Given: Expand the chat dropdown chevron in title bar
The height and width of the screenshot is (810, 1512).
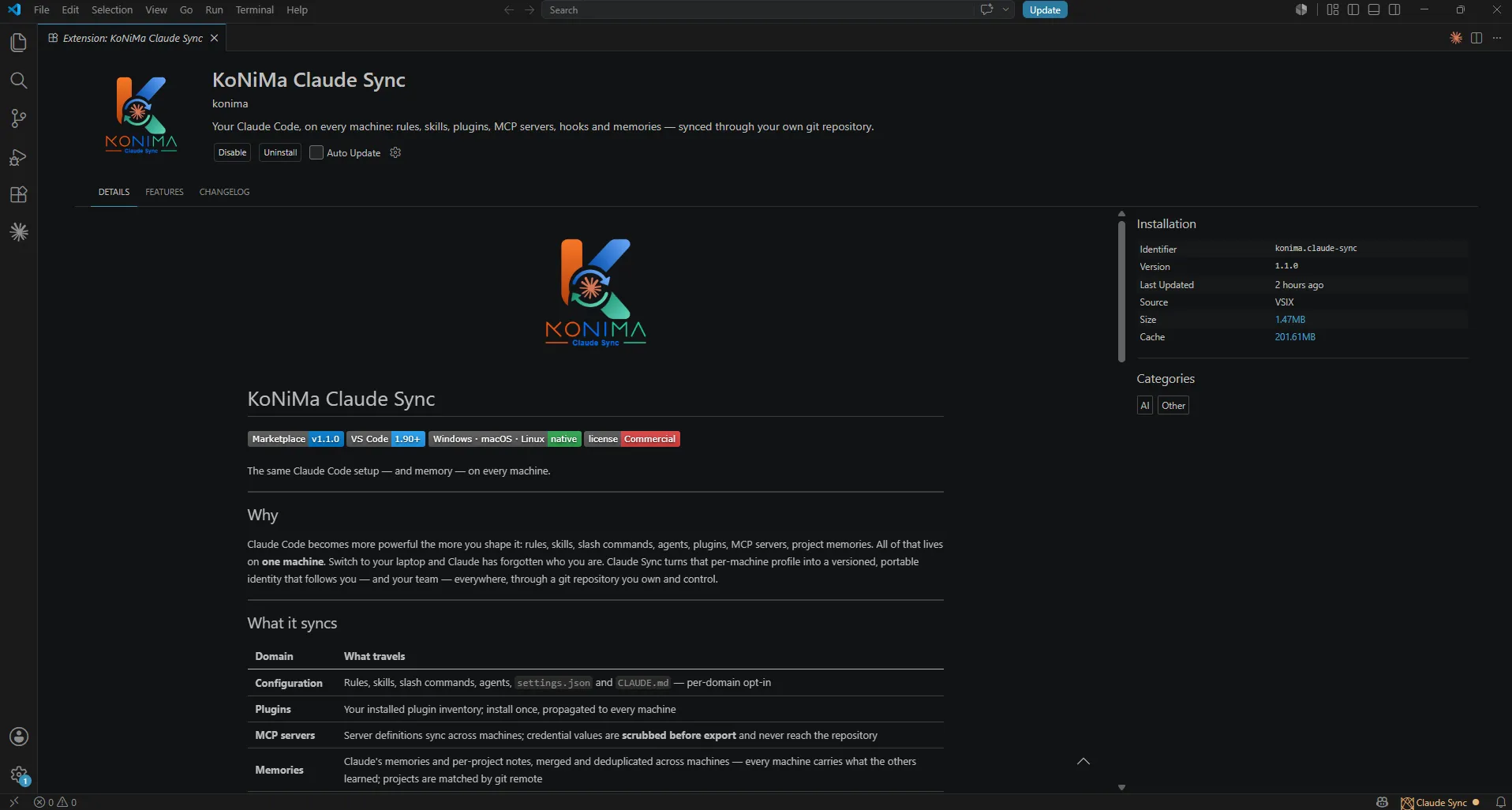Looking at the screenshot, I should point(1005,9).
